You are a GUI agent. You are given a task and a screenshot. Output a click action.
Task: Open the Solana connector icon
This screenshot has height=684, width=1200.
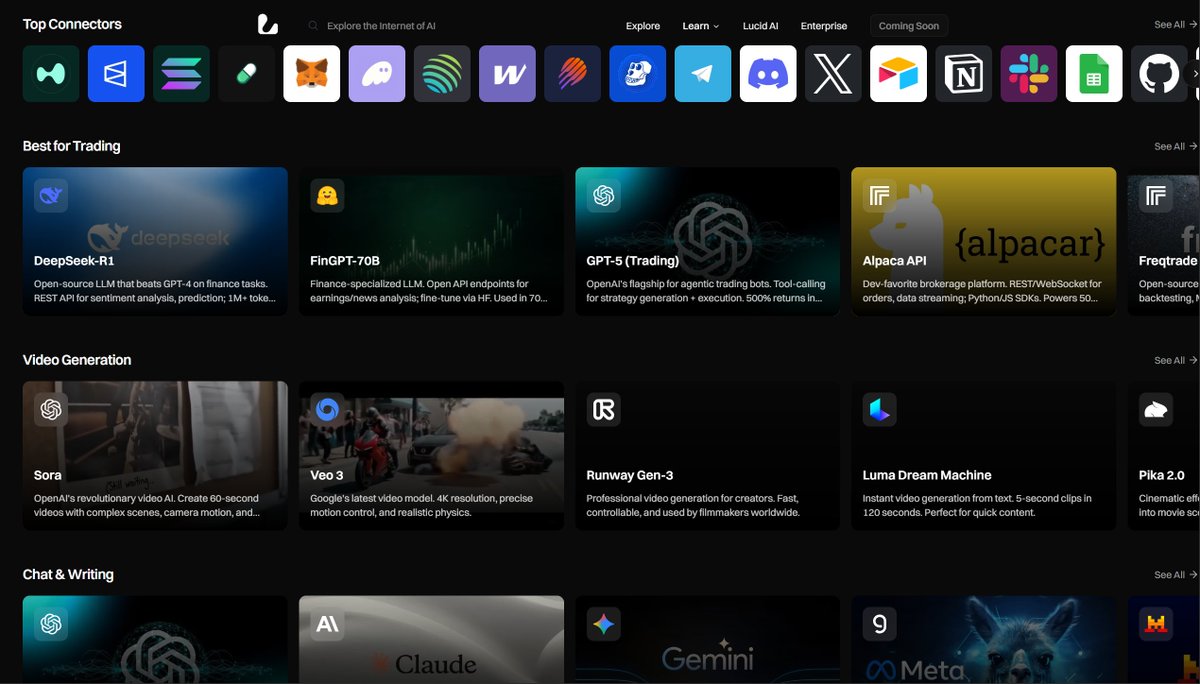click(181, 73)
